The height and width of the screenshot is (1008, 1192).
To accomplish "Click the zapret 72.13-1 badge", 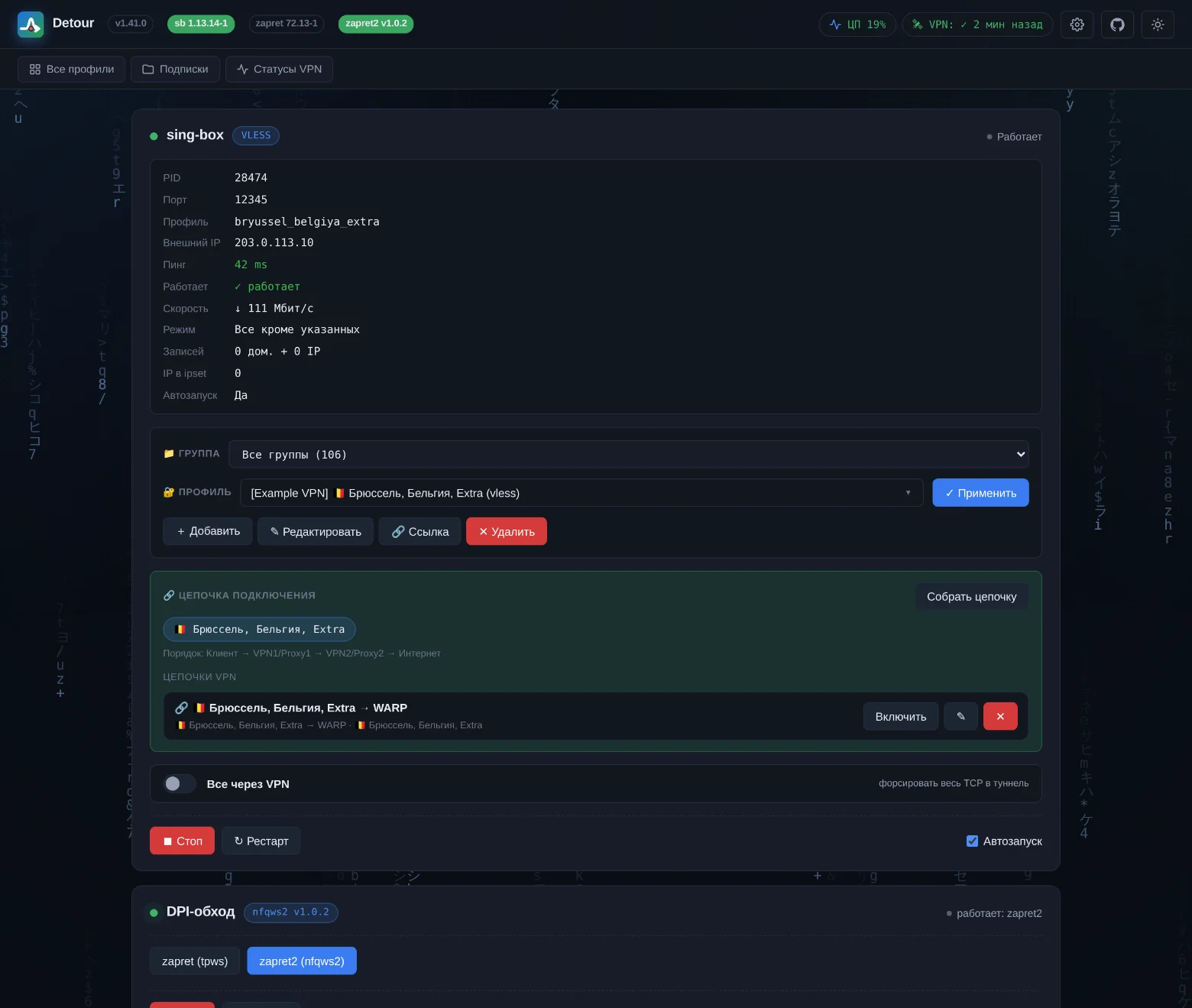I will click(x=287, y=24).
